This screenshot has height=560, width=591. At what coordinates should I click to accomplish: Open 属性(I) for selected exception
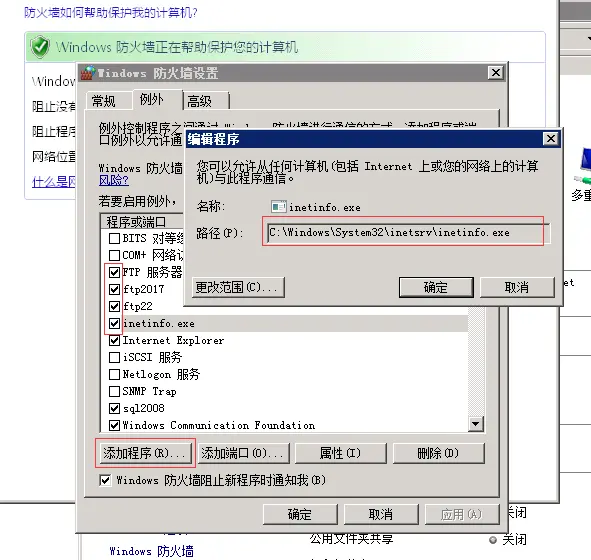(341, 453)
